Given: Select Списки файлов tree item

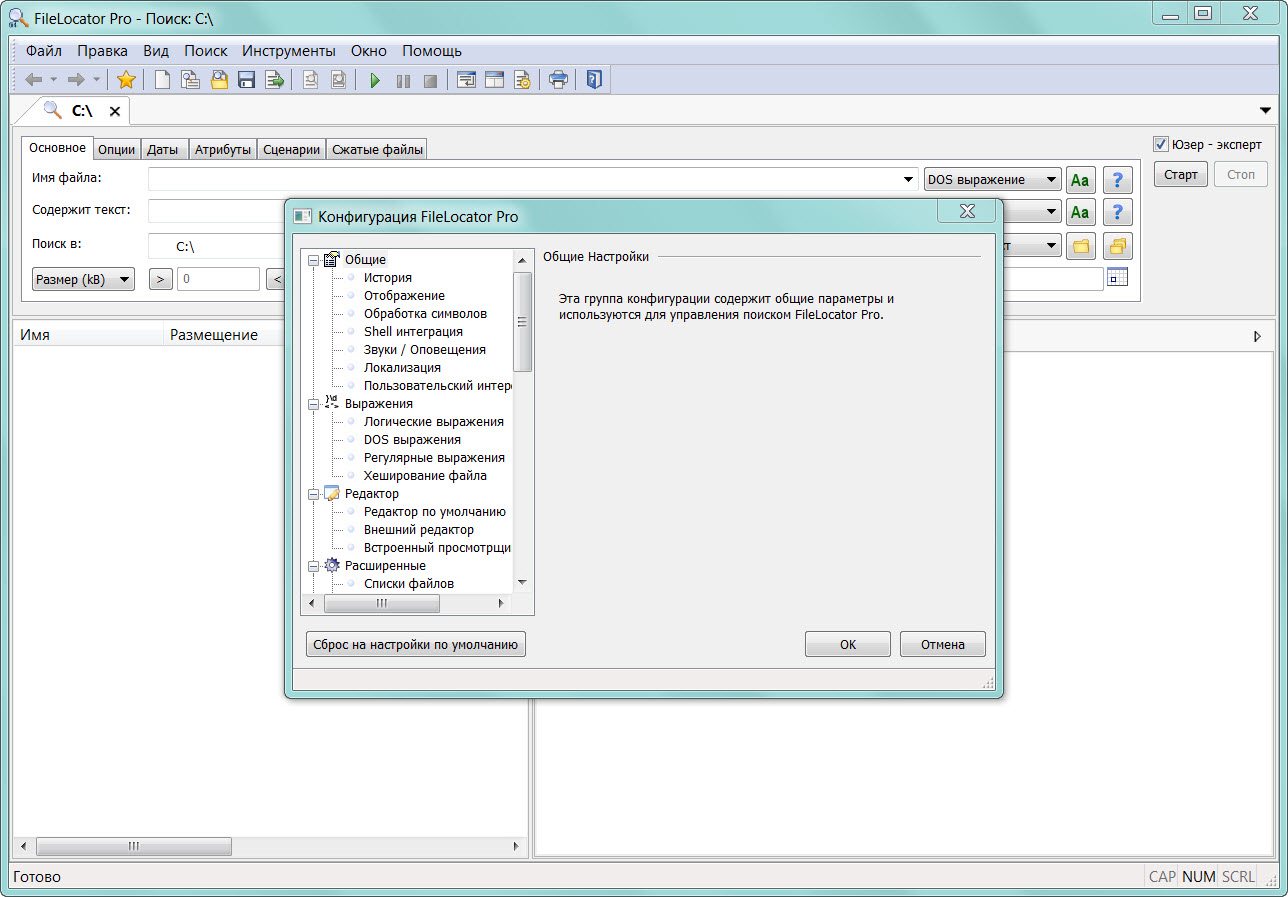Looking at the screenshot, I should point(409,584).
